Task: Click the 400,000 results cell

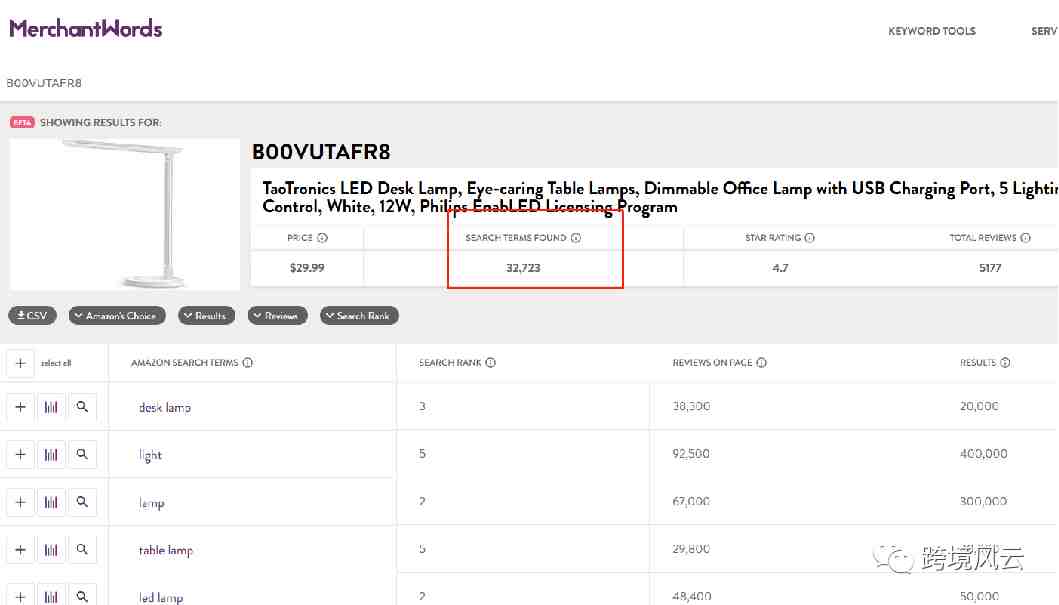Action: [983, 454]
